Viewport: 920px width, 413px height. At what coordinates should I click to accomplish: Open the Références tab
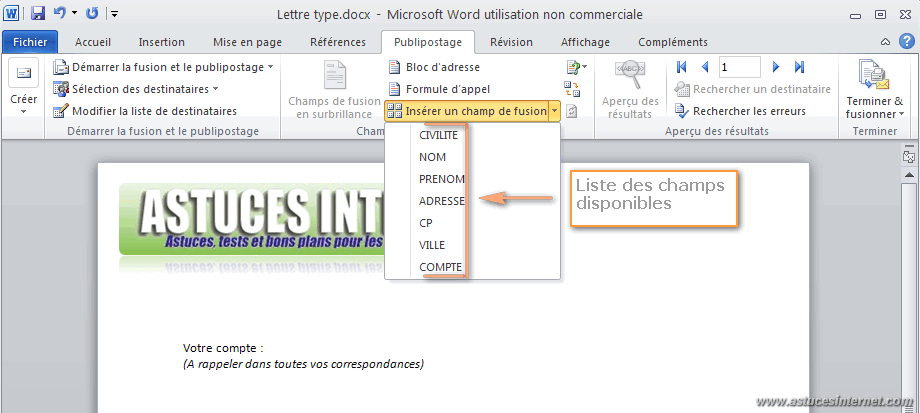click(338, 42)
